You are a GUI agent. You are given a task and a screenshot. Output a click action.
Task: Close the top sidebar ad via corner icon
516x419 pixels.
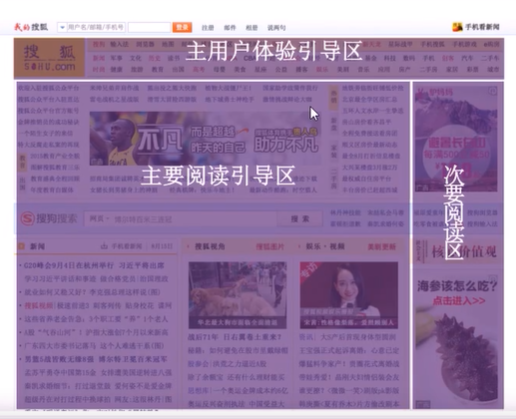pos(492,91)
